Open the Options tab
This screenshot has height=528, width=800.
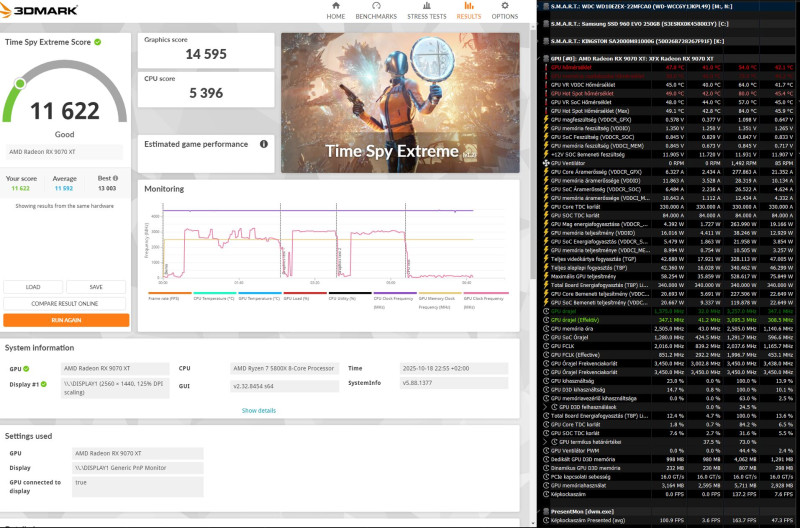click(505, 11)
